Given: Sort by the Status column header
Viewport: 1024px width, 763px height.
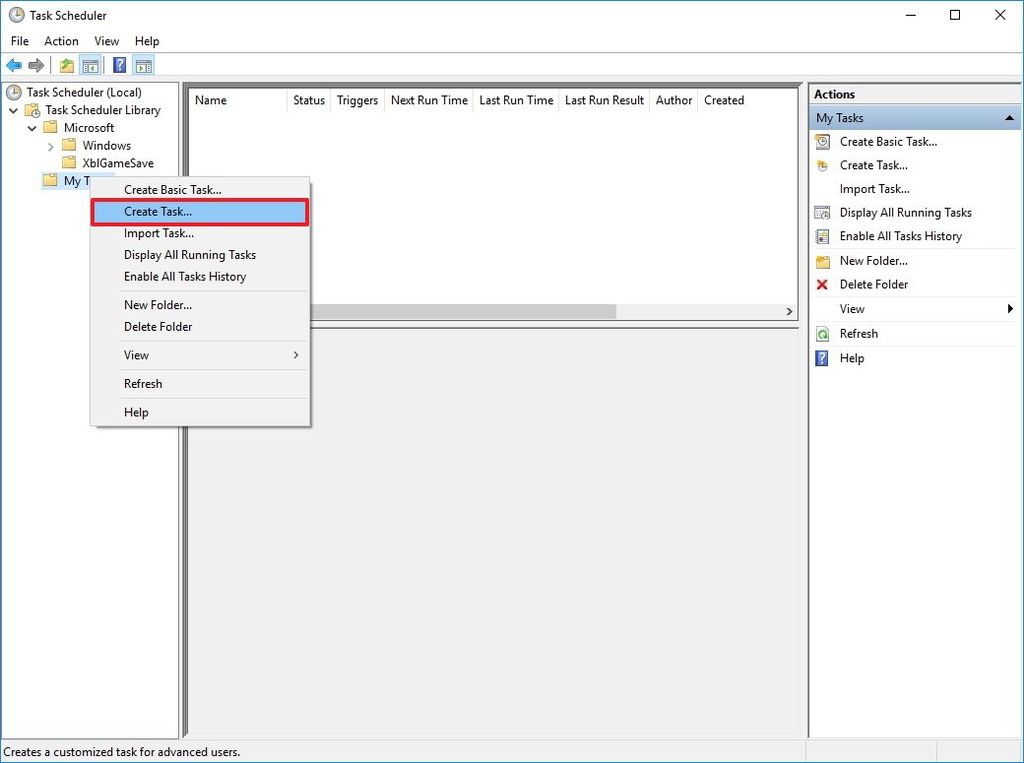Looking at the screenshot, I should coord(309,101).
